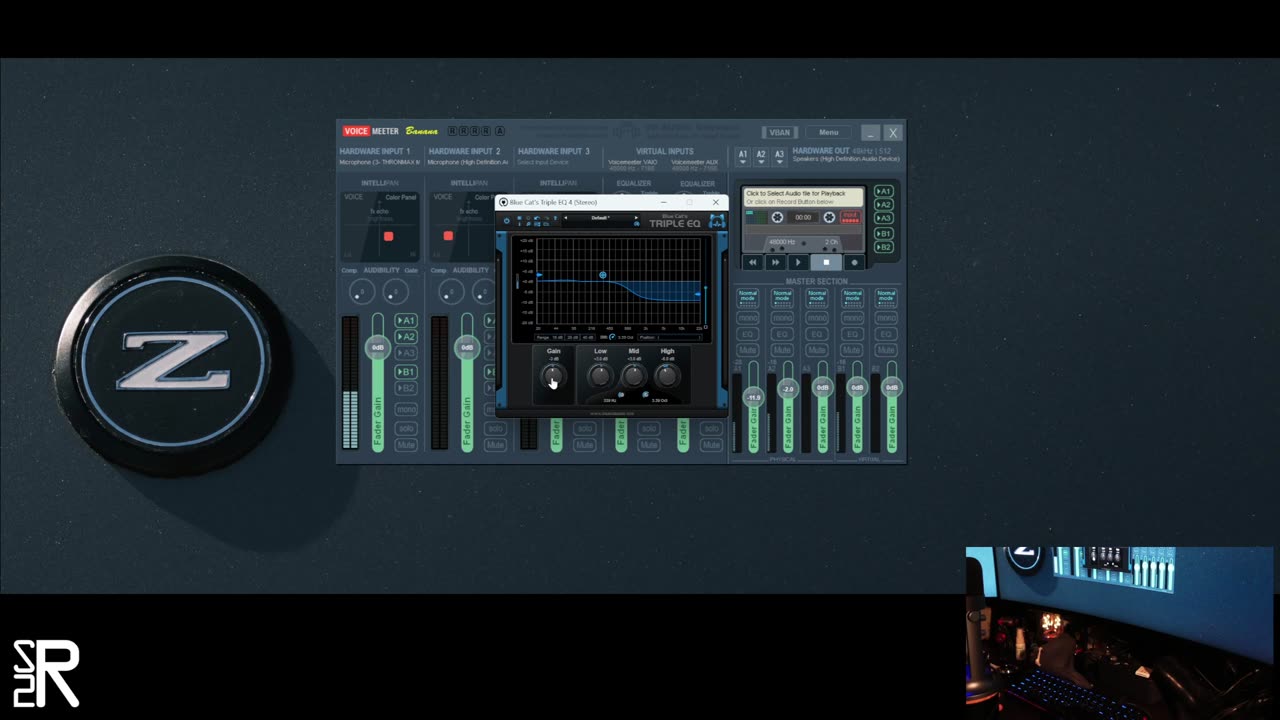Screen dimensions: 1280x720
Task: Click the red Intellipan marker on Hardware Input 2
Action: point(448,236)
